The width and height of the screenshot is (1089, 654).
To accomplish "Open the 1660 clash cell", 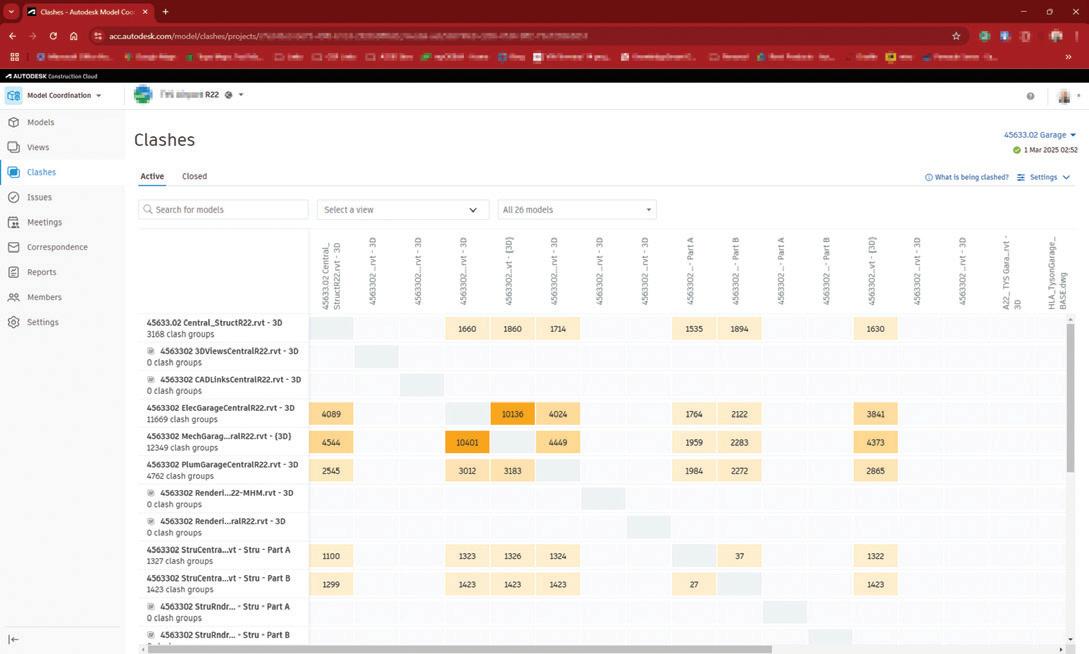I will 467,328.
